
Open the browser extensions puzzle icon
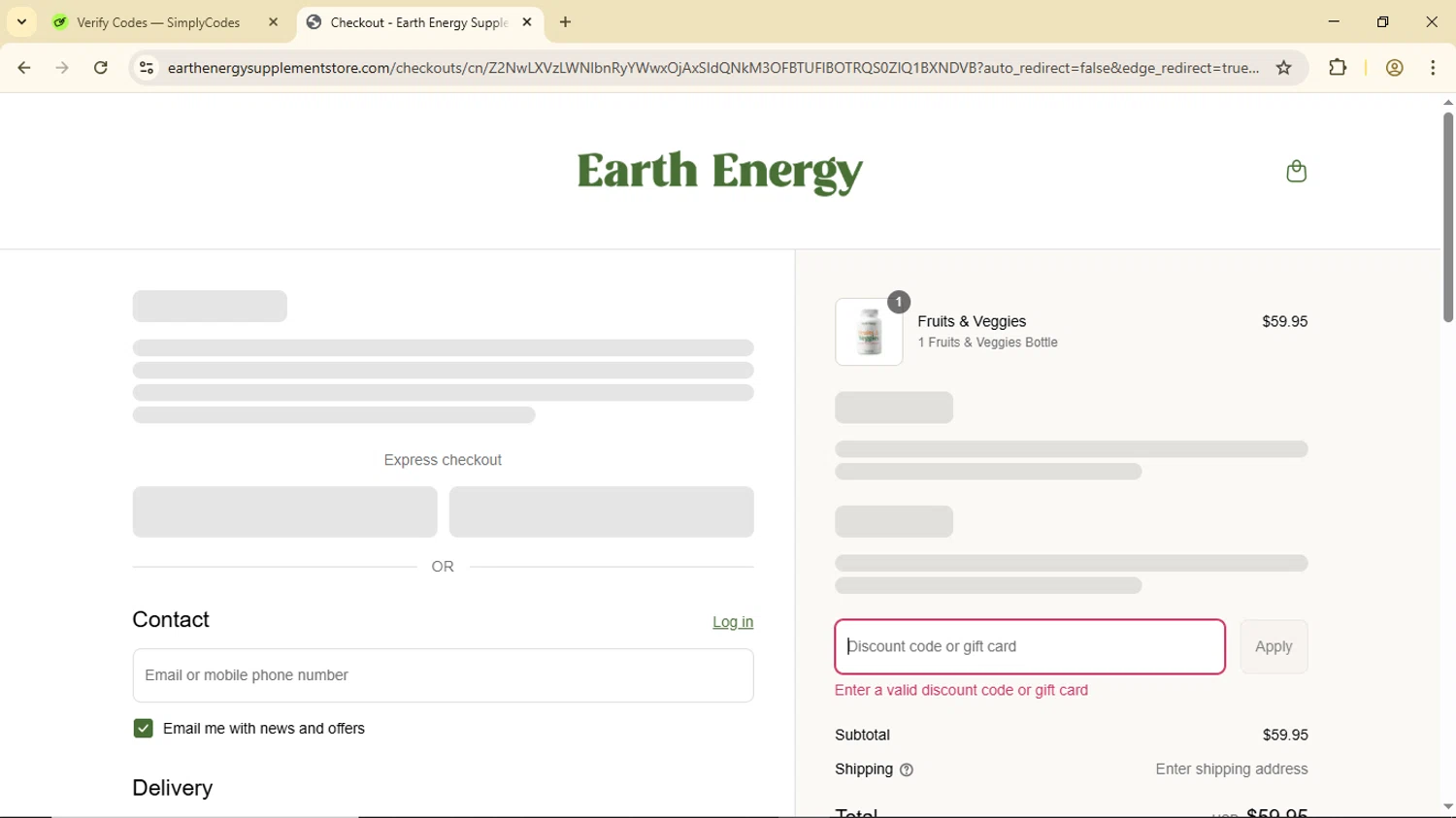(x=1338, y=68)
